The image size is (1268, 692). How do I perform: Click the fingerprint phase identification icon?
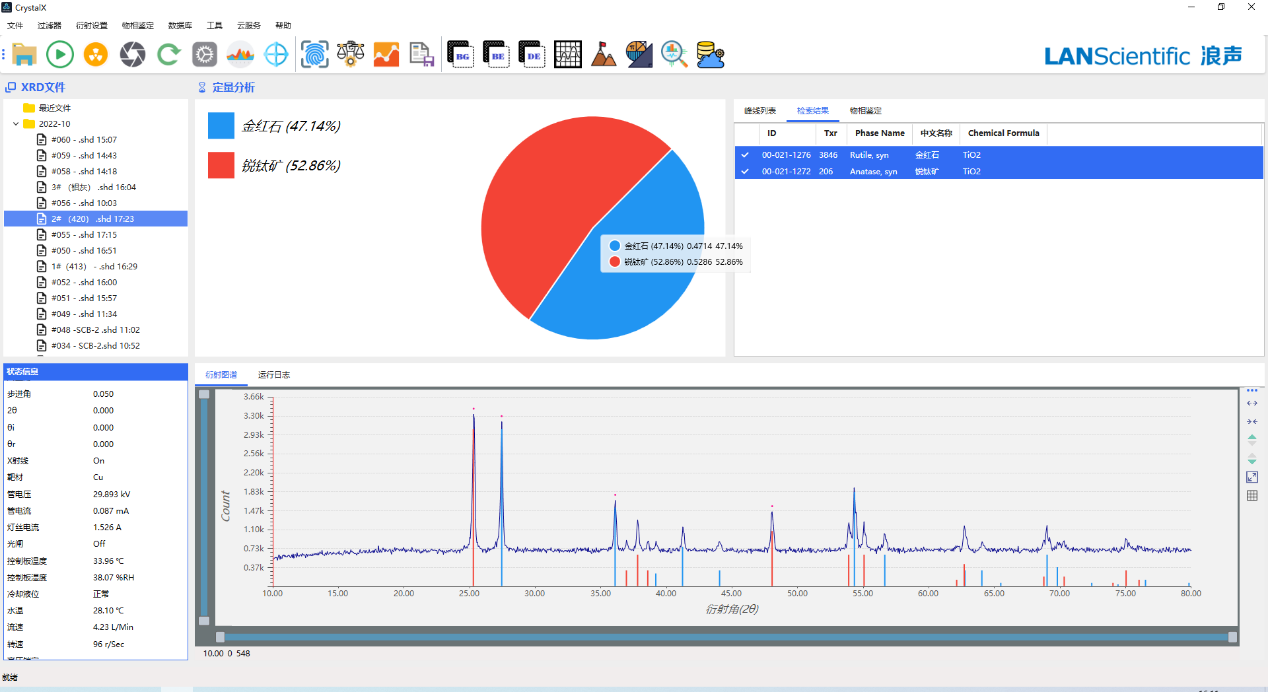315,55
